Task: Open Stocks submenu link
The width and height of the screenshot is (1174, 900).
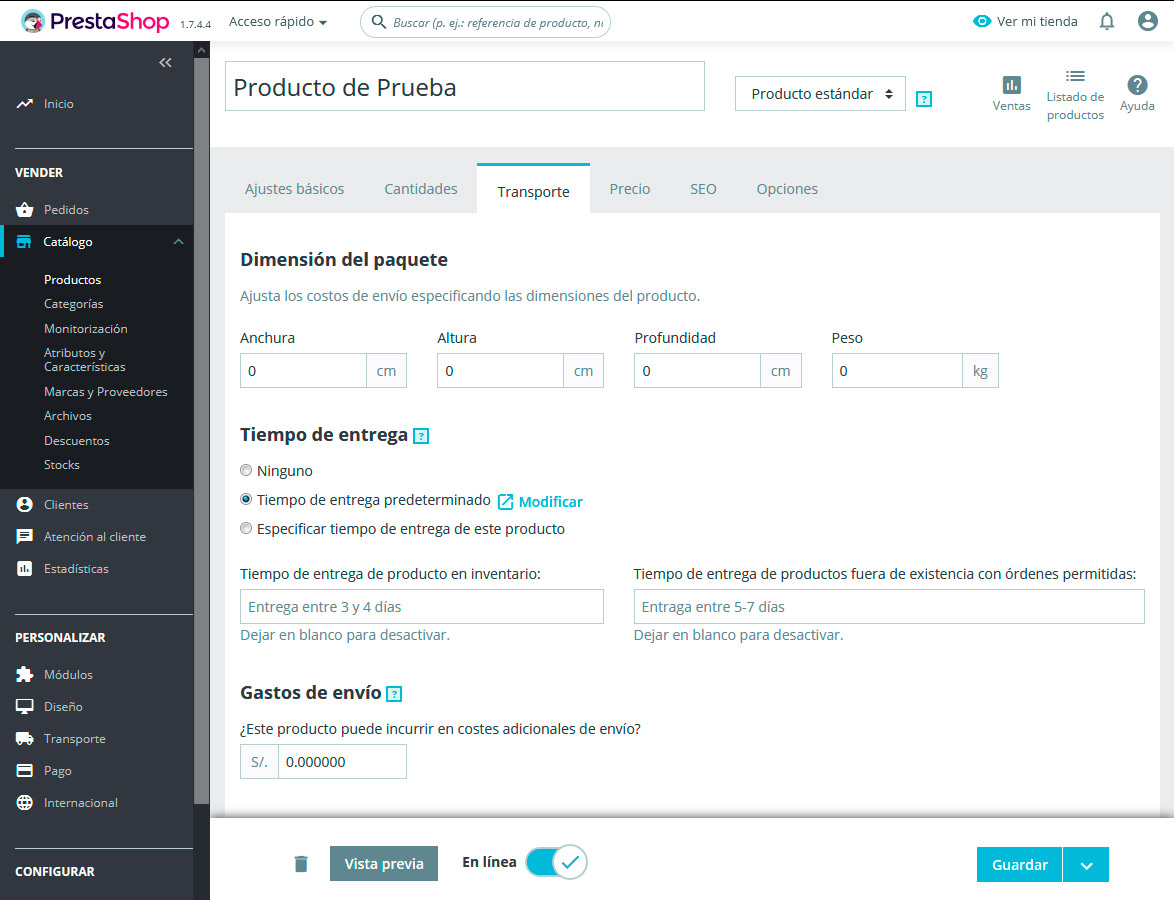Action: tap(61, 465)
